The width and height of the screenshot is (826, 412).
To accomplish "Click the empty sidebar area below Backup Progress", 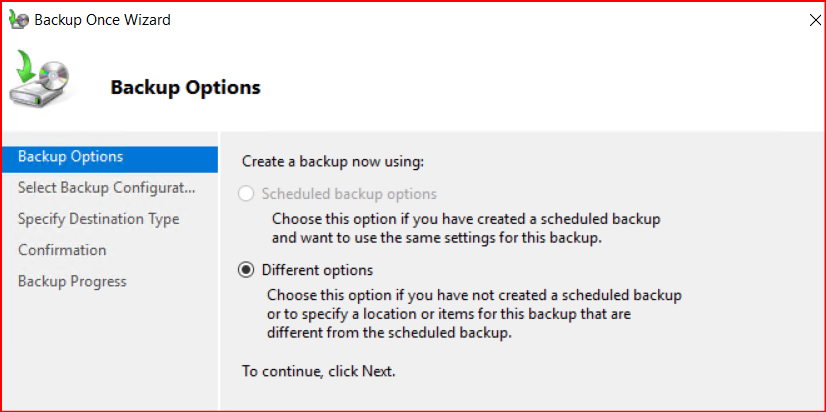I will point(108,350).
